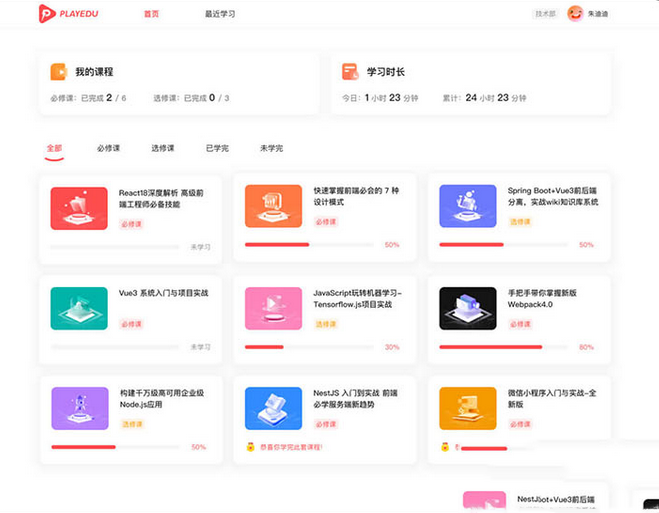The image size is (659, 513).
Task: Switch to the 已学完 tab
Action: point(217,148)
